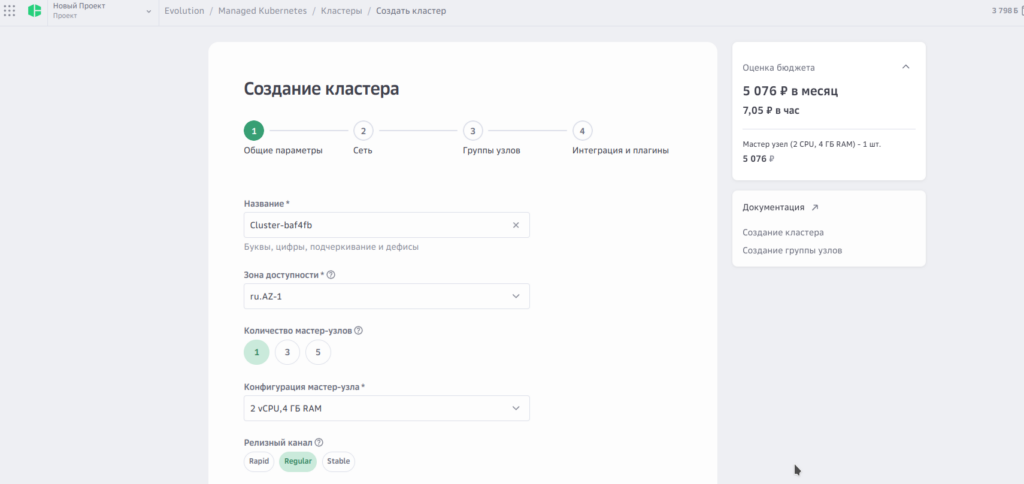
Task: Click the green Cloud logo icon
Action: (x=34, y=11)
